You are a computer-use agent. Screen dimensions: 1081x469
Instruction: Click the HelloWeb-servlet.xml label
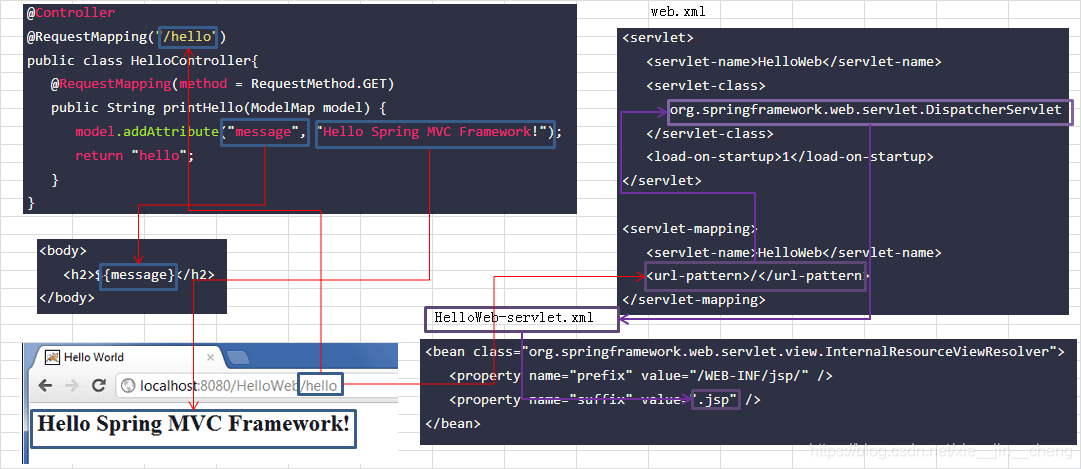pyautogui.click(x=514, y=318)
